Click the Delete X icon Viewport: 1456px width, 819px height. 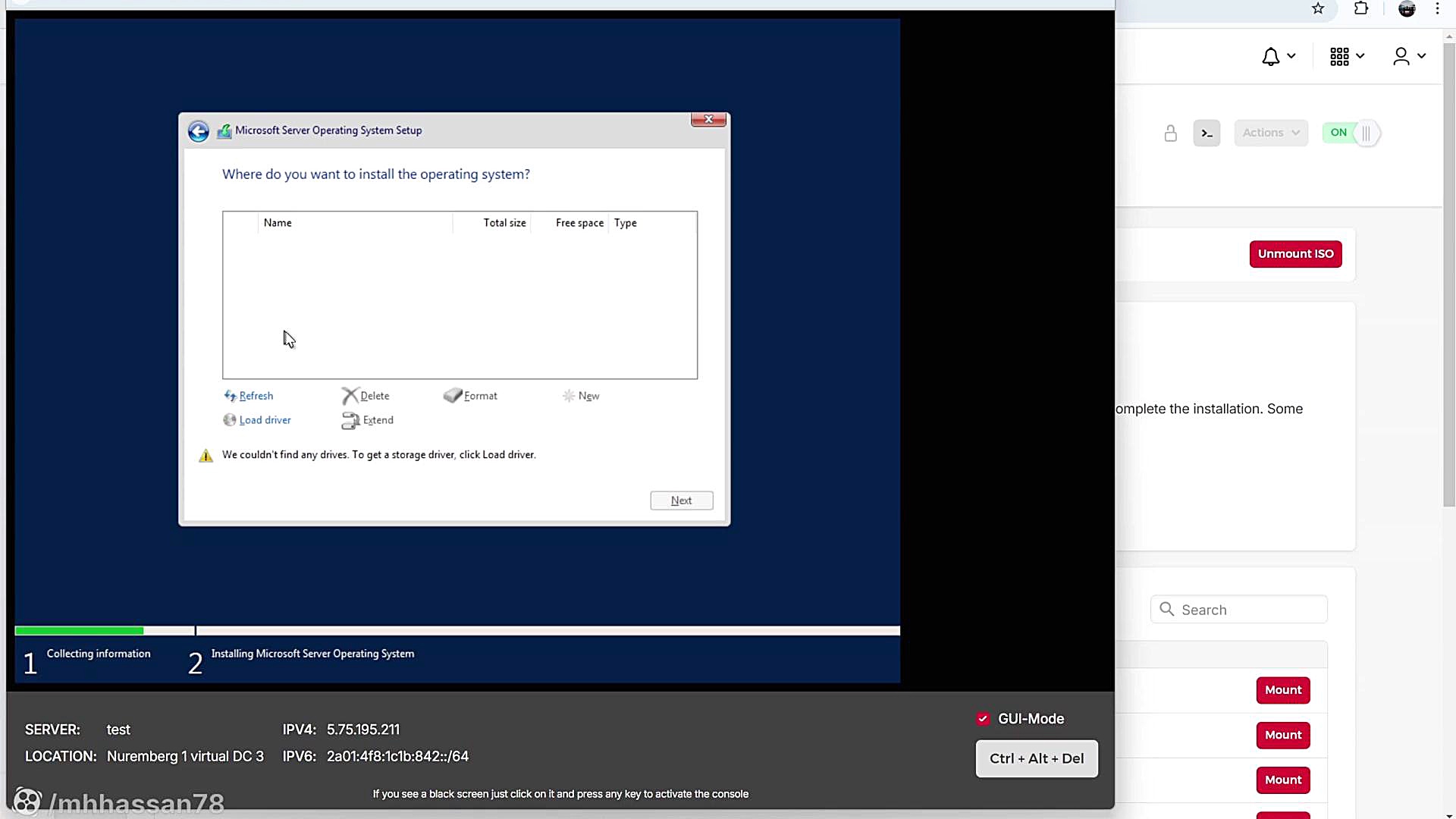(350, 396)
